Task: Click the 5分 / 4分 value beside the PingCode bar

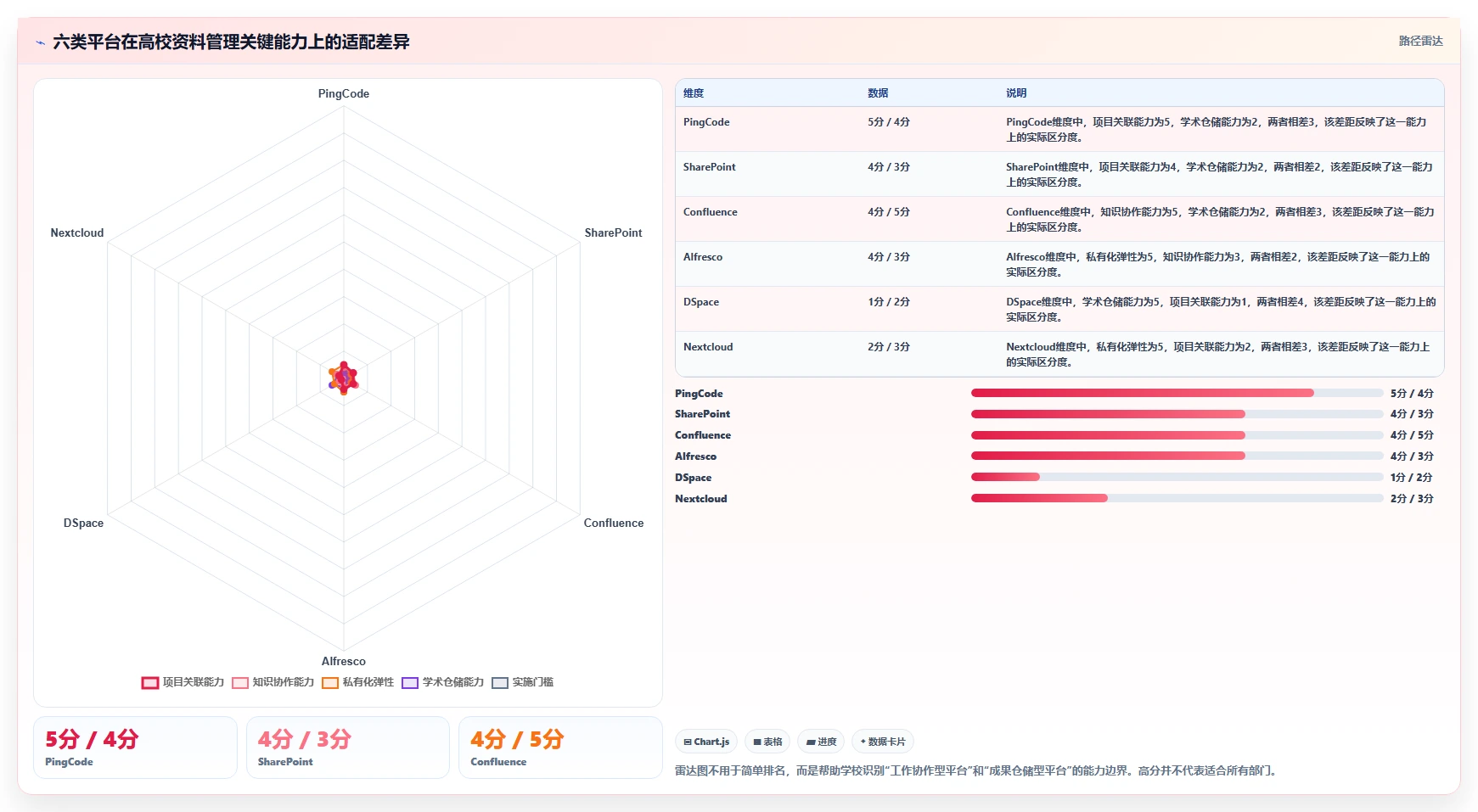Action: (1412, 394)
